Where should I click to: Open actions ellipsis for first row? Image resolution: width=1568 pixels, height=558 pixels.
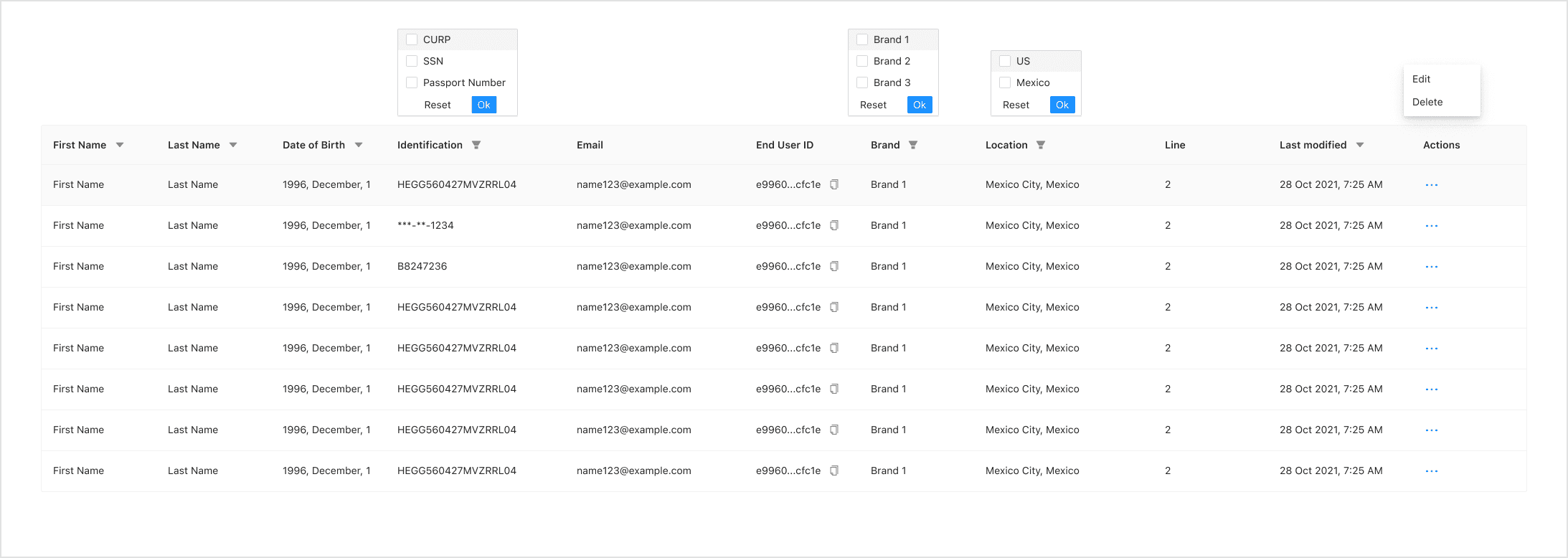(1432, 185)
